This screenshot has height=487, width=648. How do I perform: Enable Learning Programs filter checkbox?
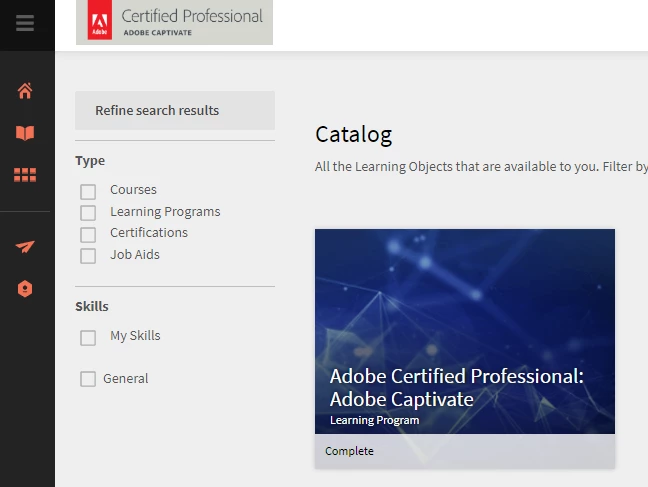pos(88,213)
